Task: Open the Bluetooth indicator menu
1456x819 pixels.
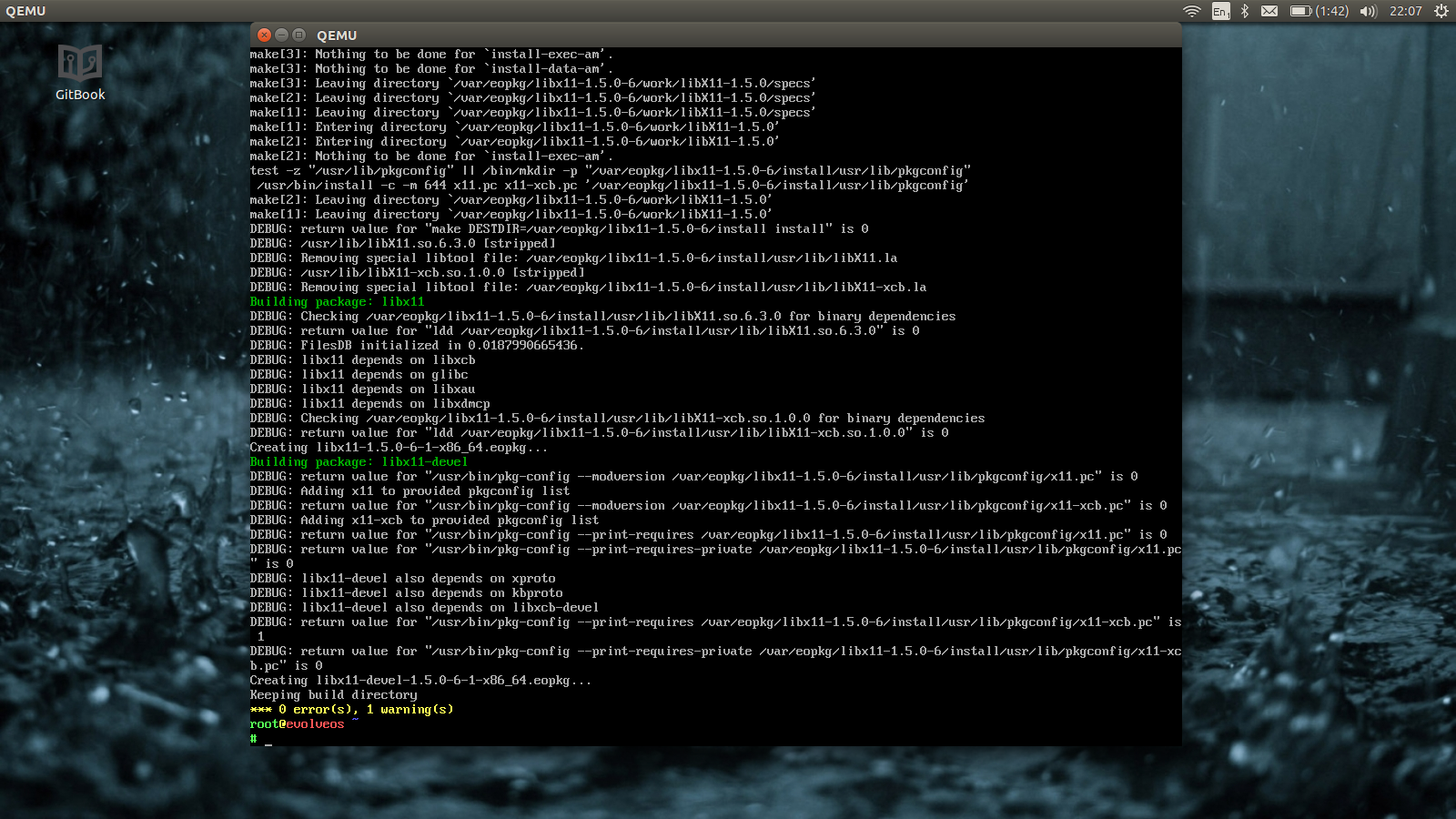Action: pyautogui.click(x=1245, y=11)
